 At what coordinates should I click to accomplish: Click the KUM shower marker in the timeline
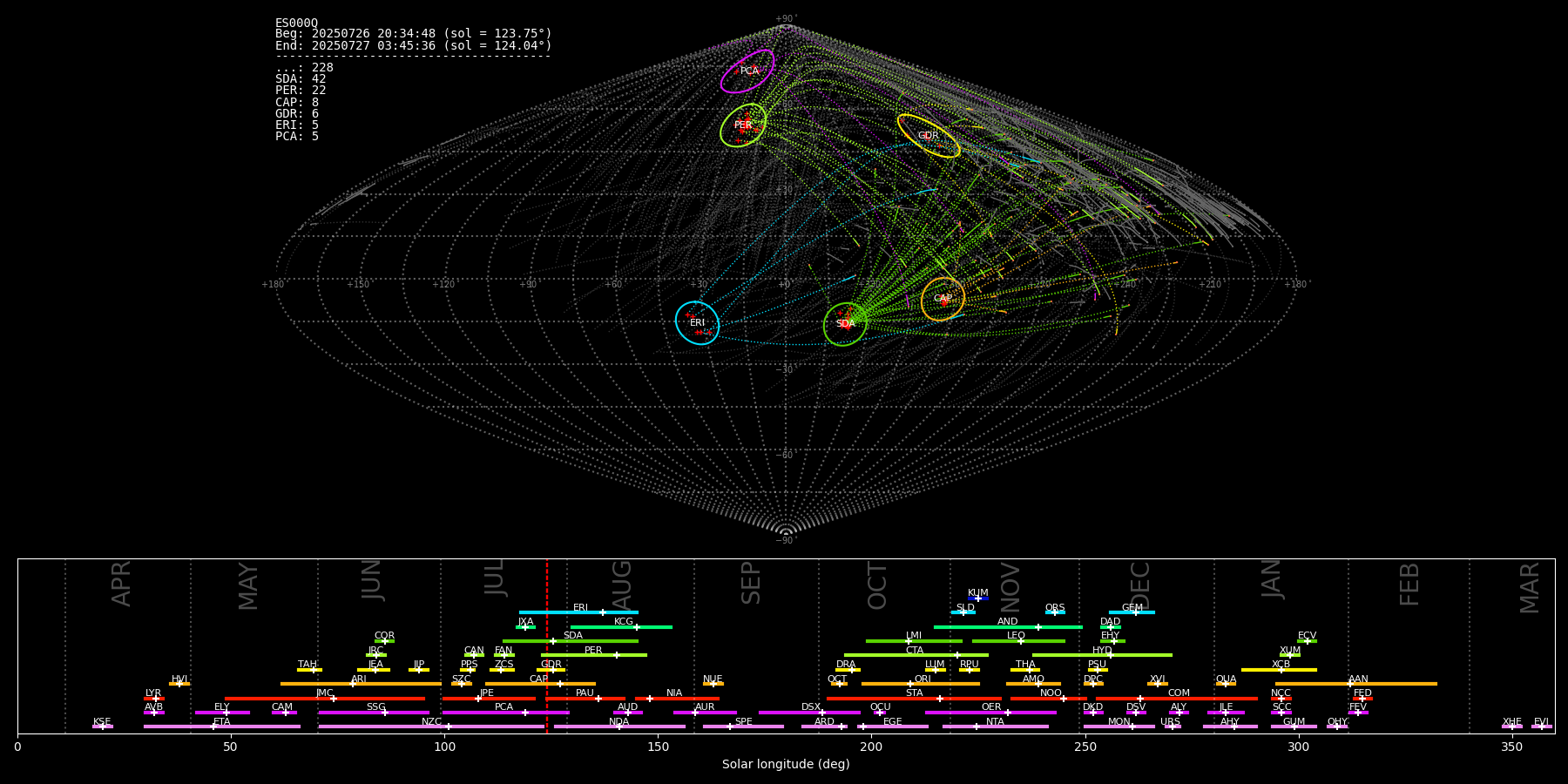coord(977,598)
